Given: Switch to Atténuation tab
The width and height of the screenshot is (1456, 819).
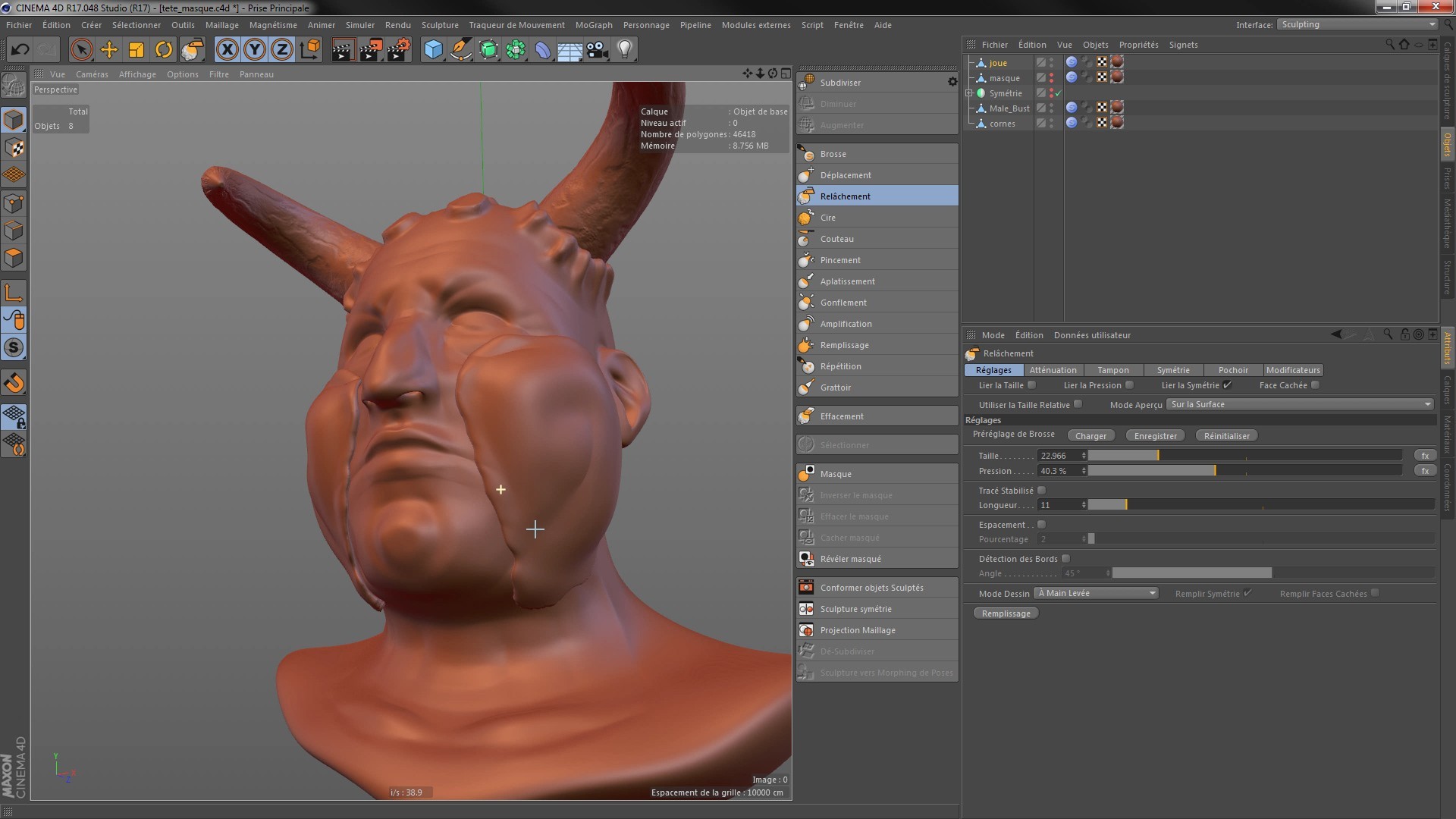Looking at the screenshot, I should click(x=1053, y=370).
